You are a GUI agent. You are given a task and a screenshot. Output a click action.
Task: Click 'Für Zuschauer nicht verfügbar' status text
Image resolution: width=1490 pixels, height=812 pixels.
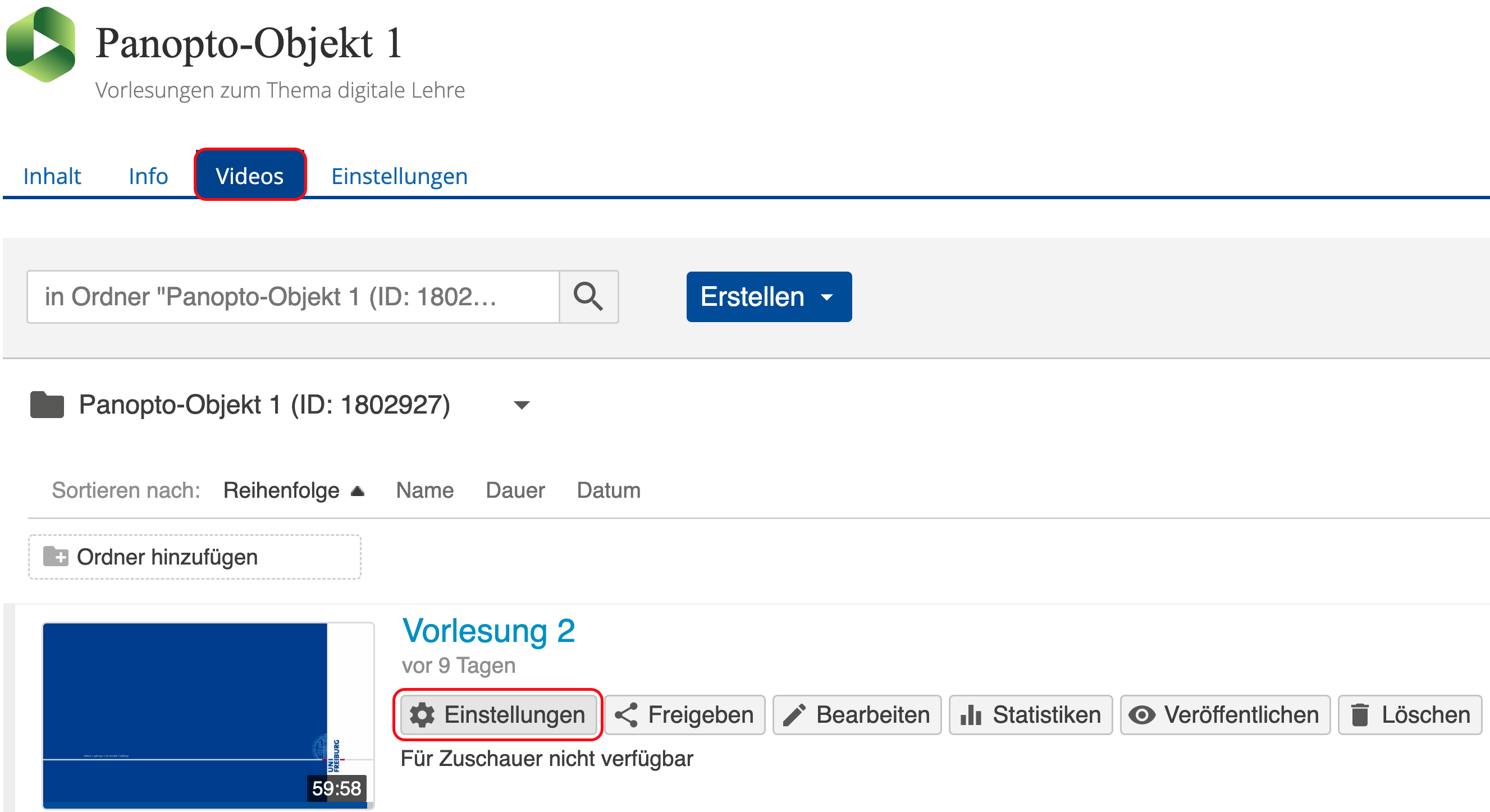pos(547,759)
